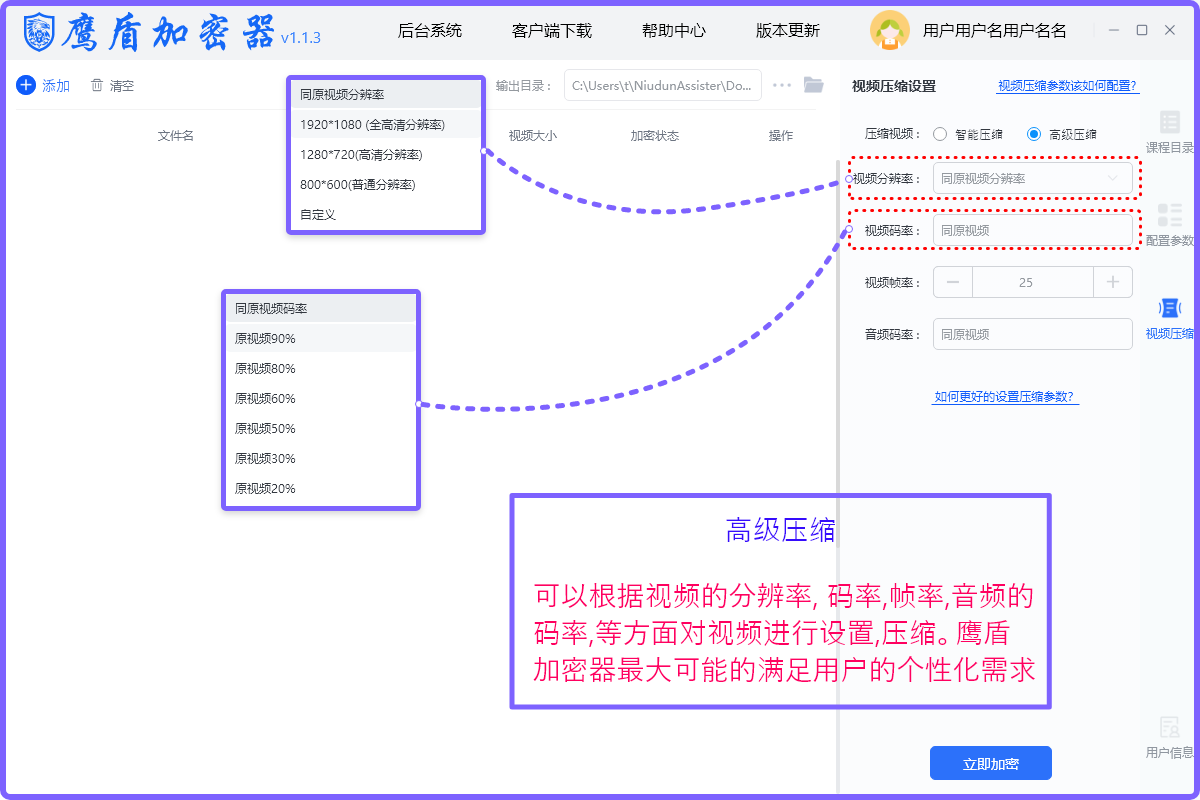
Task: Open 用户信息 sidebar icon
Action: (x=1169, y=728)
